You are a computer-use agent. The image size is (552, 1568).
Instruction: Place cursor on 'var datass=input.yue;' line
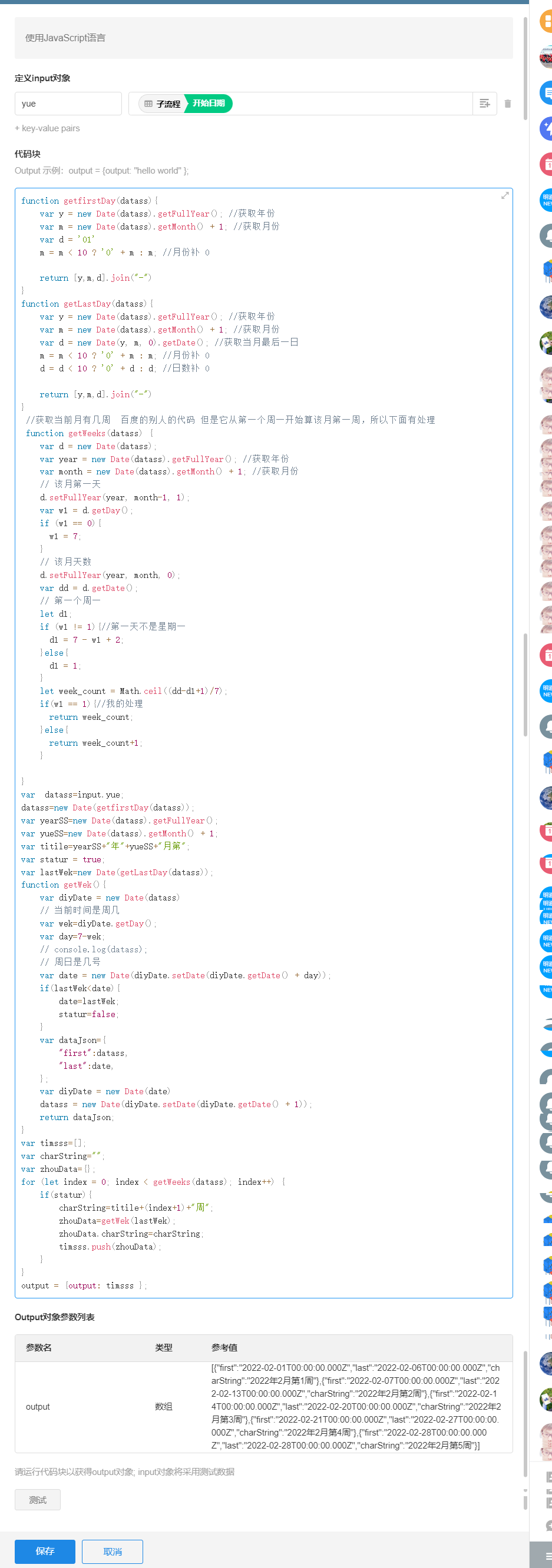click(x=72, y=795)
